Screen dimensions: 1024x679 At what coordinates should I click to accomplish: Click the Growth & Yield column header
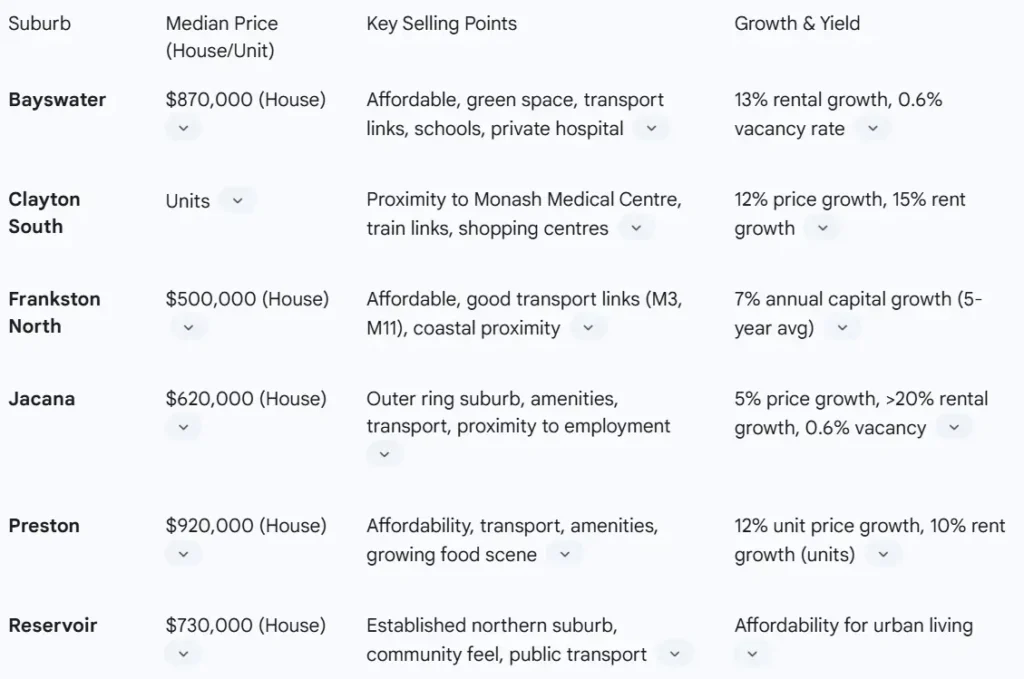coord(797,23)
